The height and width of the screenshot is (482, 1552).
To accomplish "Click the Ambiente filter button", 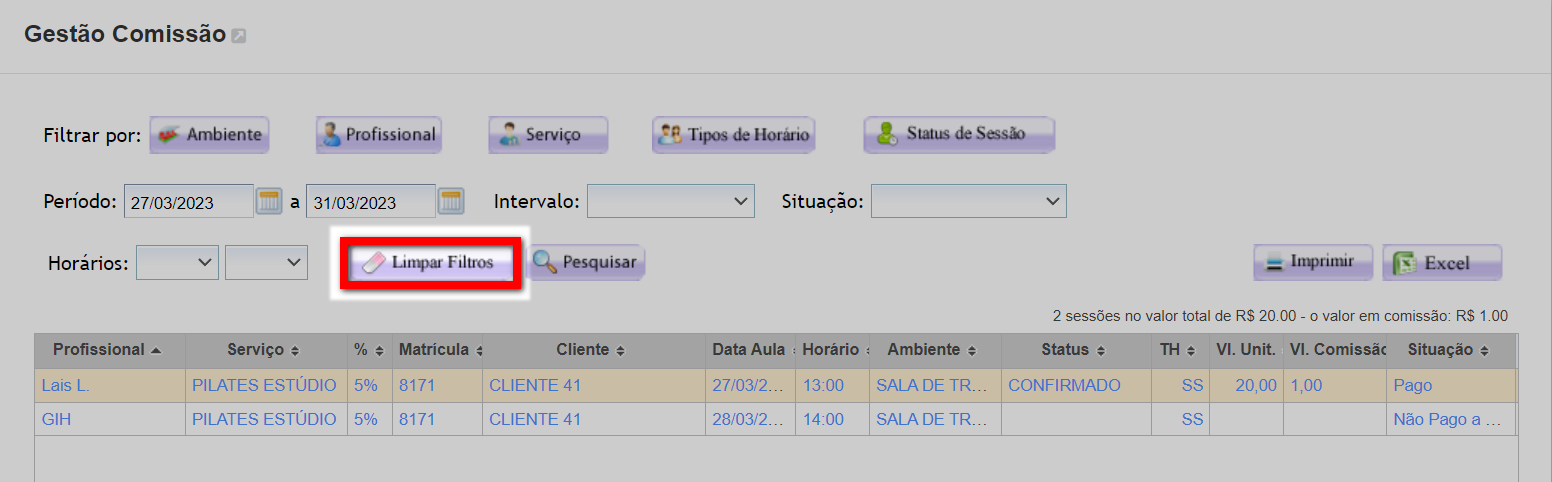I will pos(209,135).
